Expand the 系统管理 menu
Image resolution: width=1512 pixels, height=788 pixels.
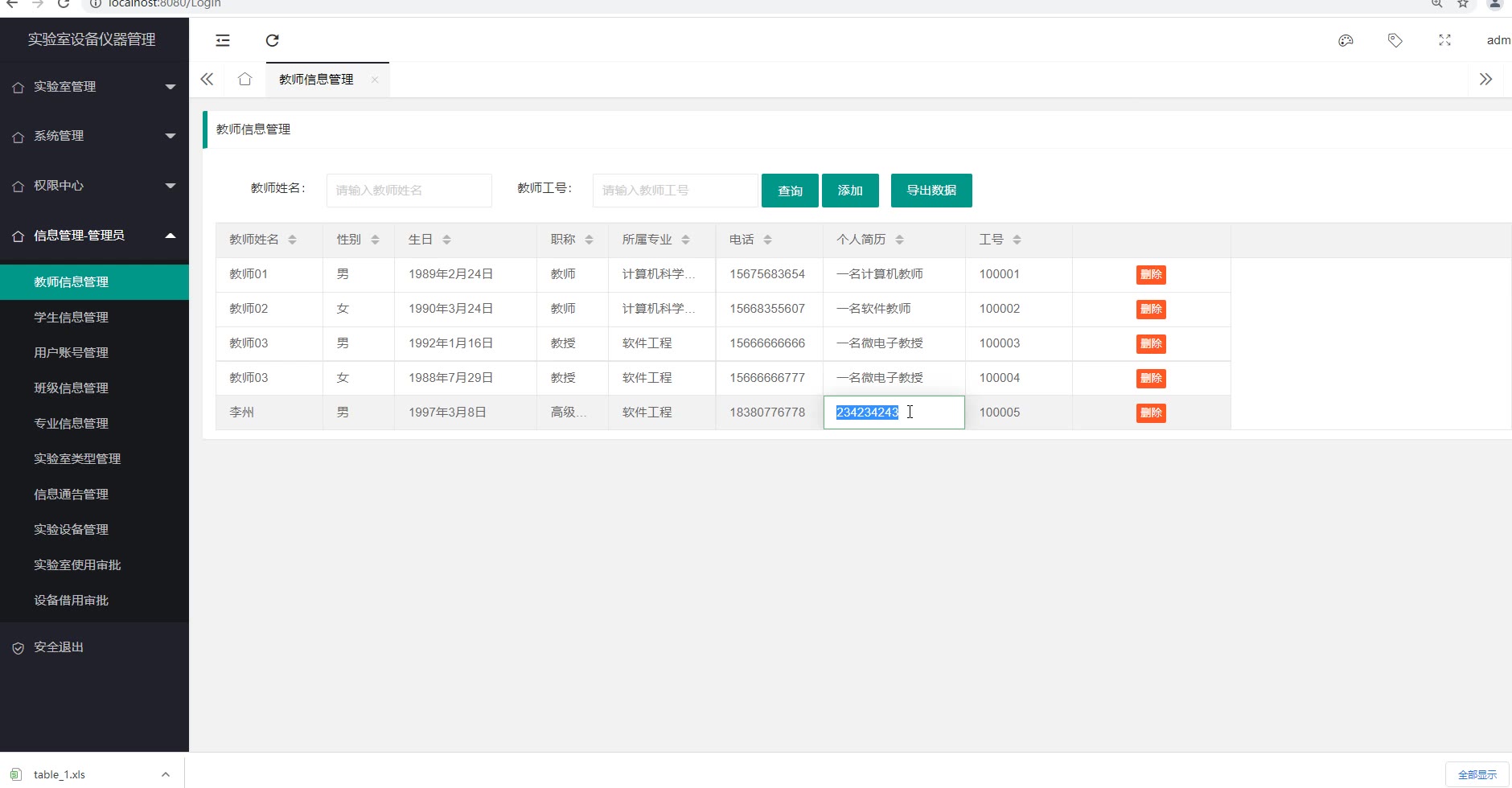(94, 136)
